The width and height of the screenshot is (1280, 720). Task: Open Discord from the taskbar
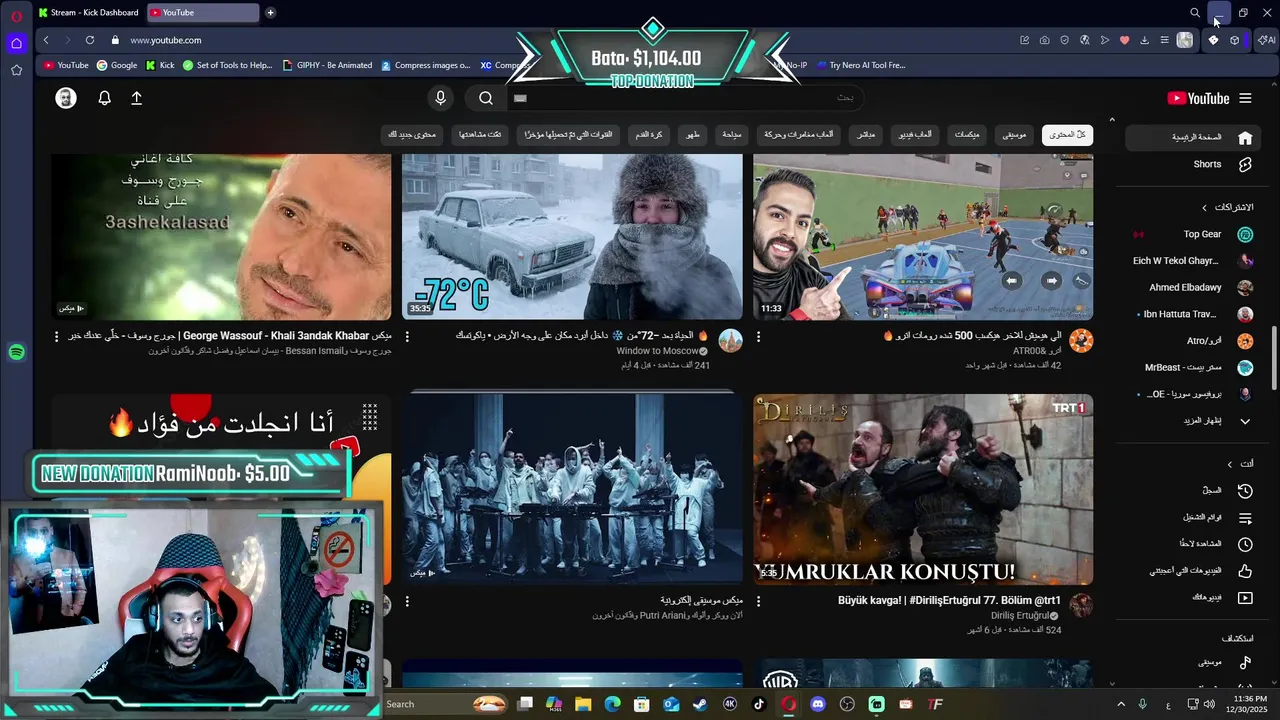(x=818, y=704)
